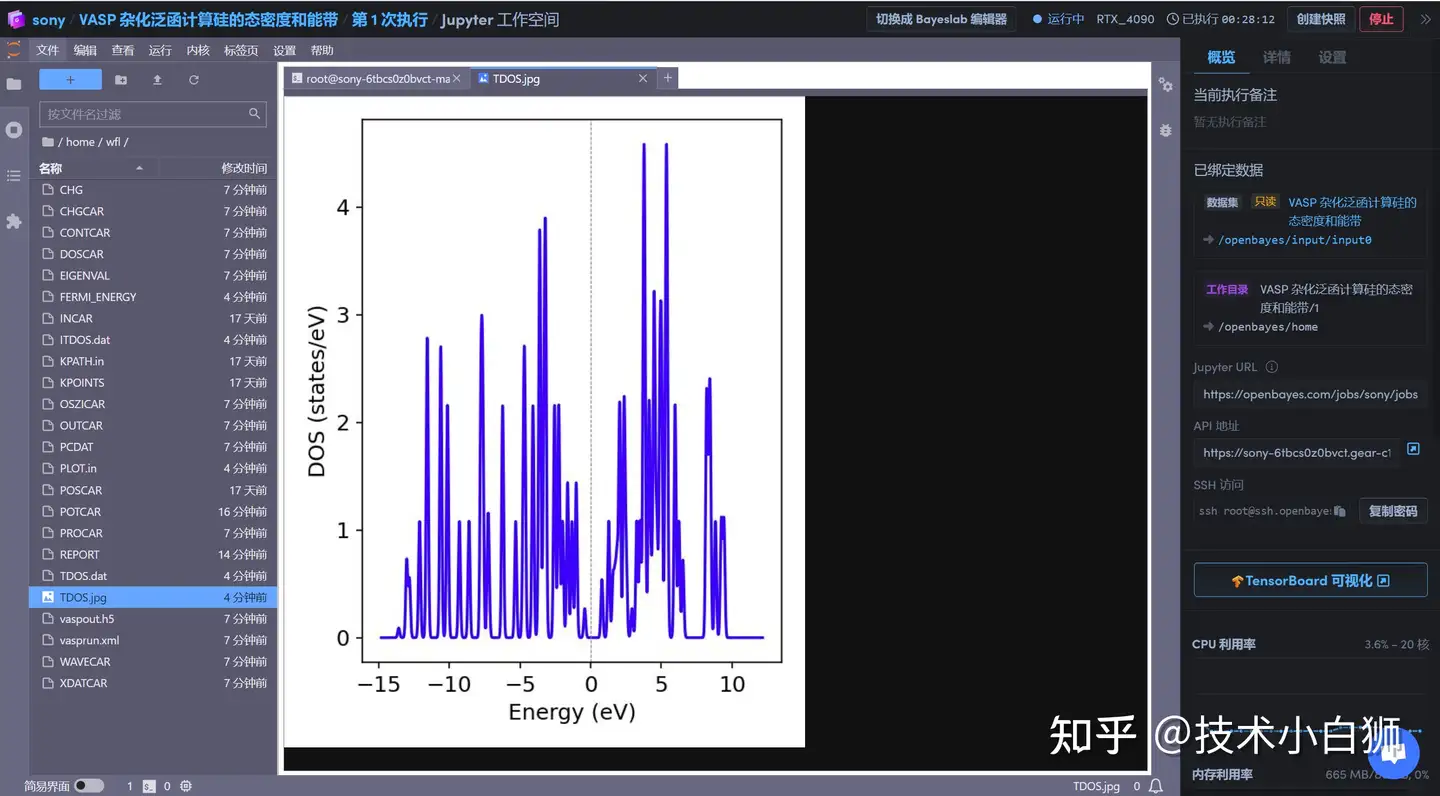Select the WAVECAR file
This screenshot has height=796, width=1440.
click(x=154, y=662)
